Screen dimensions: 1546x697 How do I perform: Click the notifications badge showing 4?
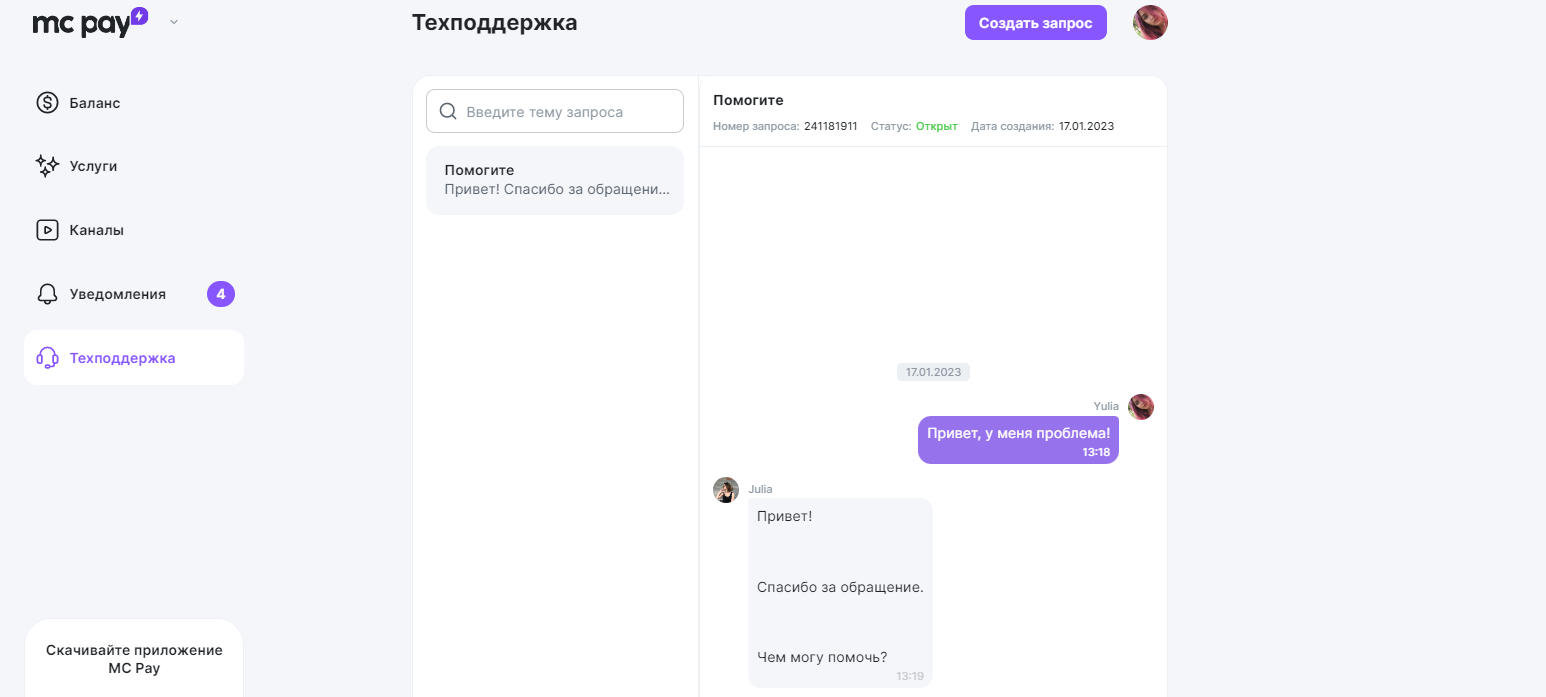point(221,294)
